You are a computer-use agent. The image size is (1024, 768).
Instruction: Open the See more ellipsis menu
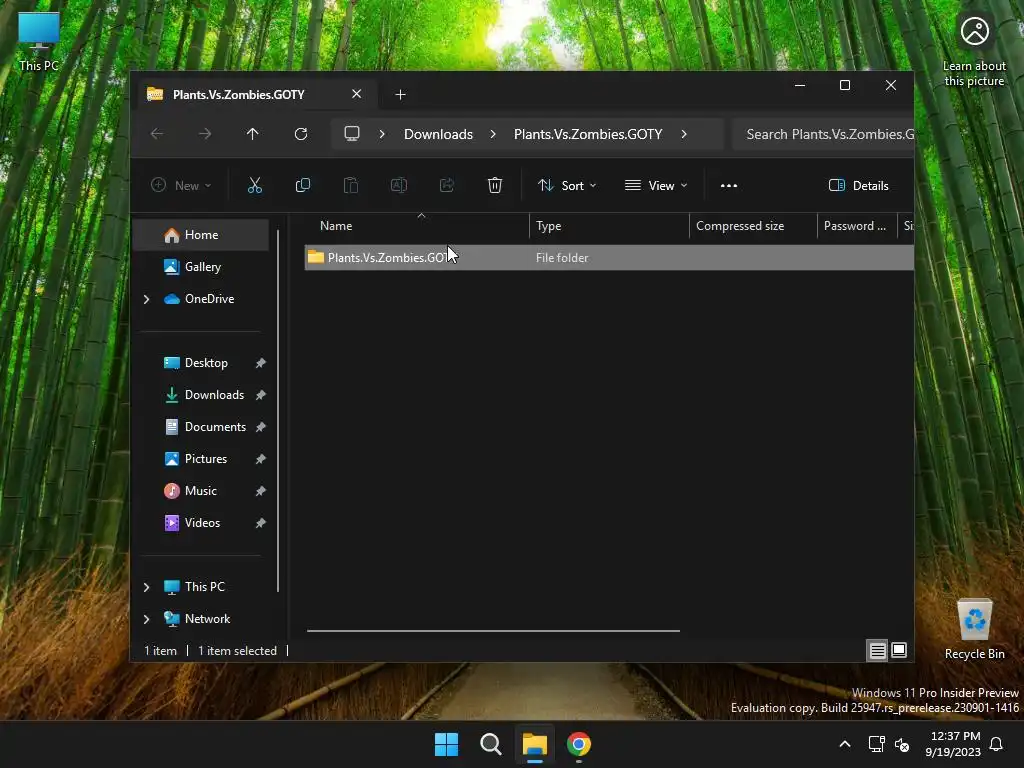point(729,185)
